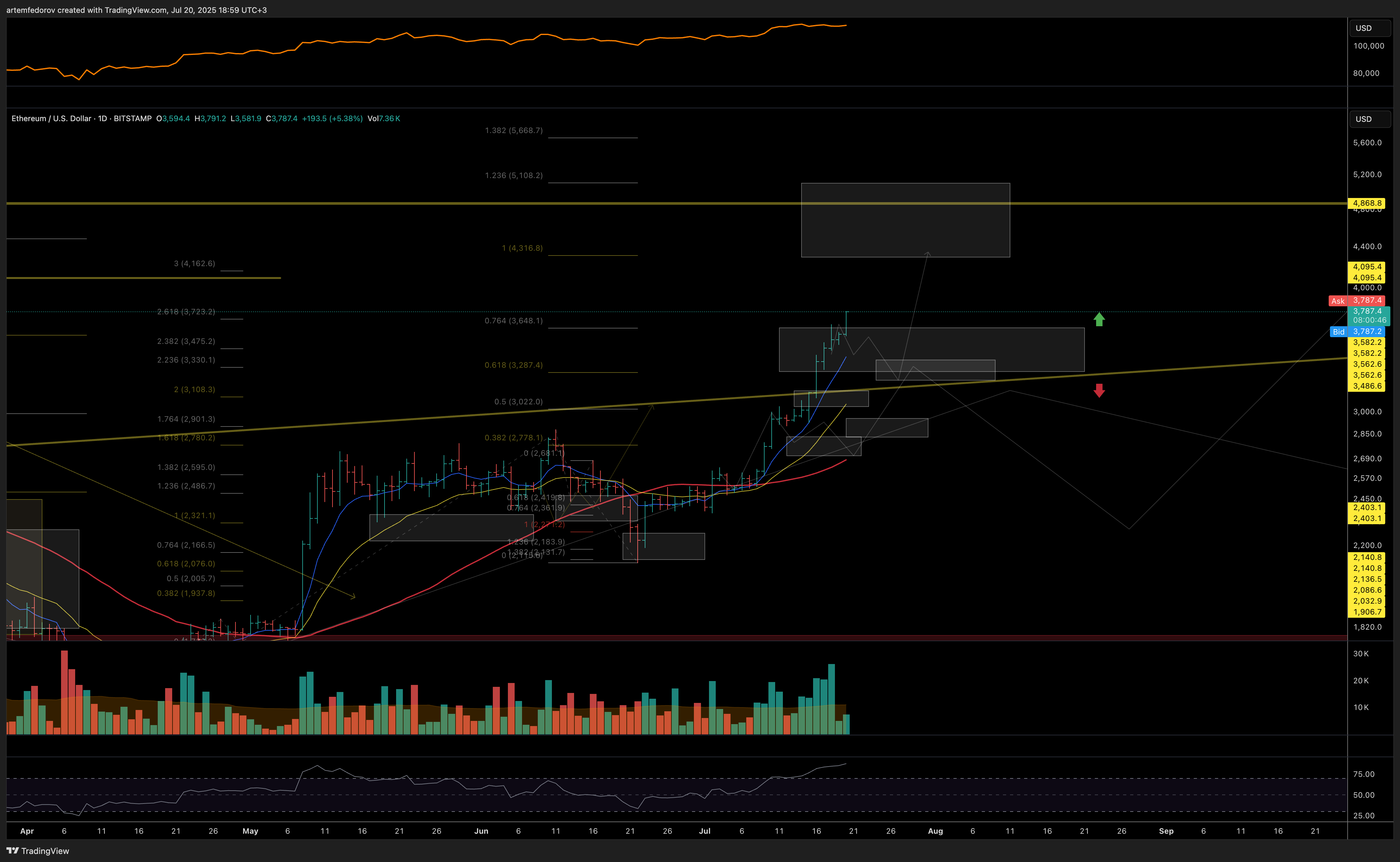Click the 75.00 tick on the RSI scale
This screenshot has height=862, width=1400.
pos(1363,774)
